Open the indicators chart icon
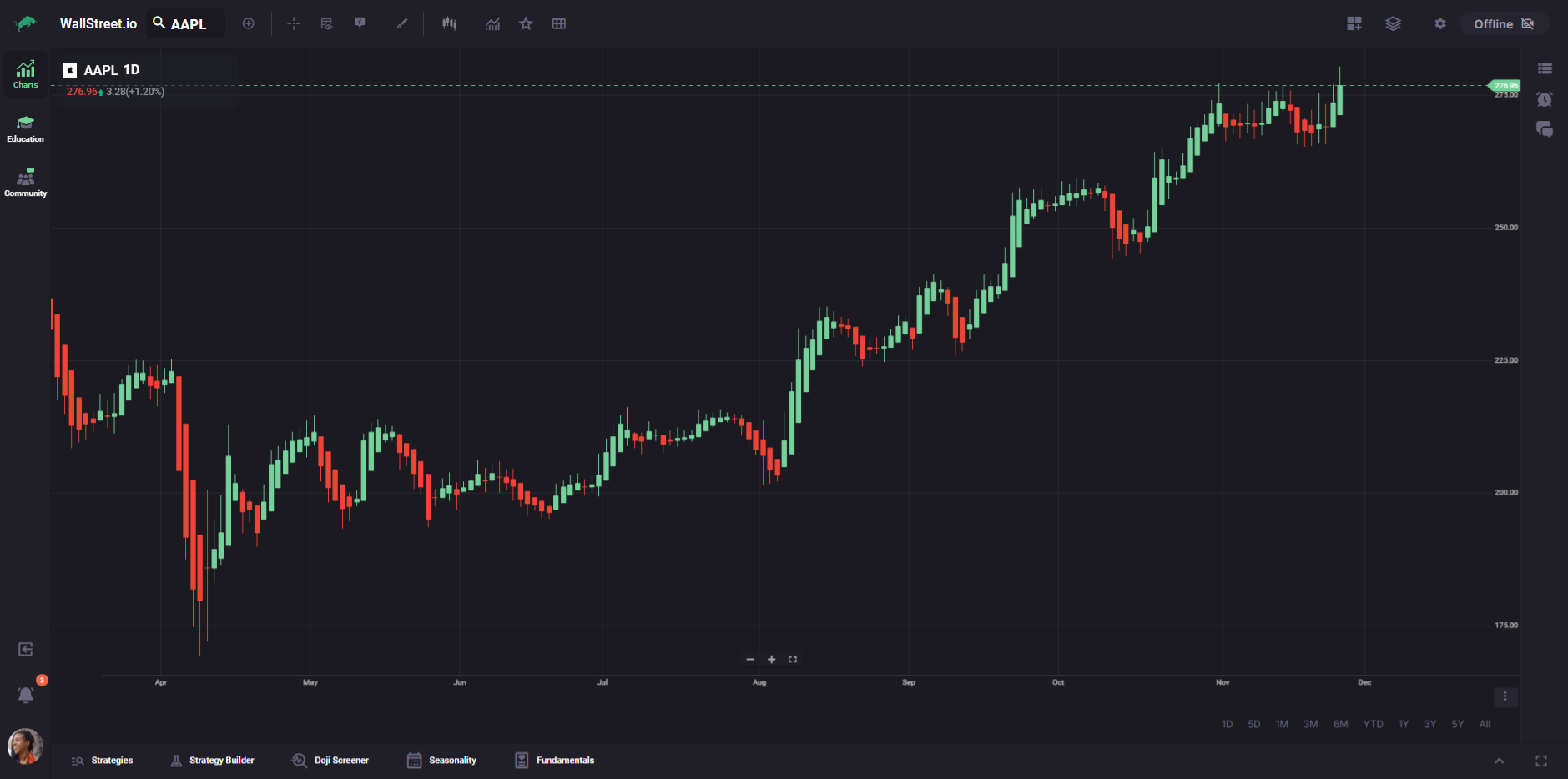Image resolution: width=1568 pixels, height=779 pixels. point(493,23)
